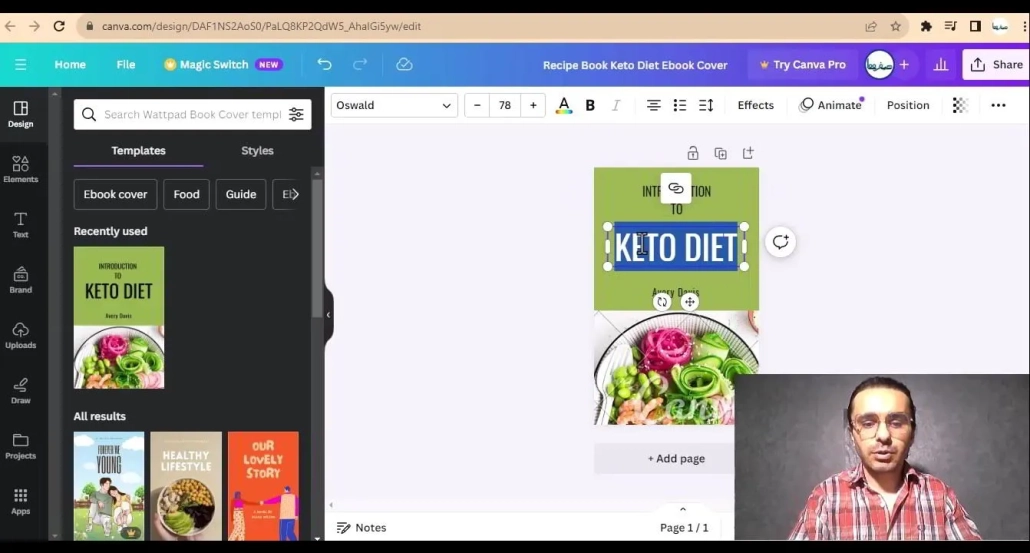Open the text color picker
Viewport: 1030px width, 553px height.
pos(564,105)
